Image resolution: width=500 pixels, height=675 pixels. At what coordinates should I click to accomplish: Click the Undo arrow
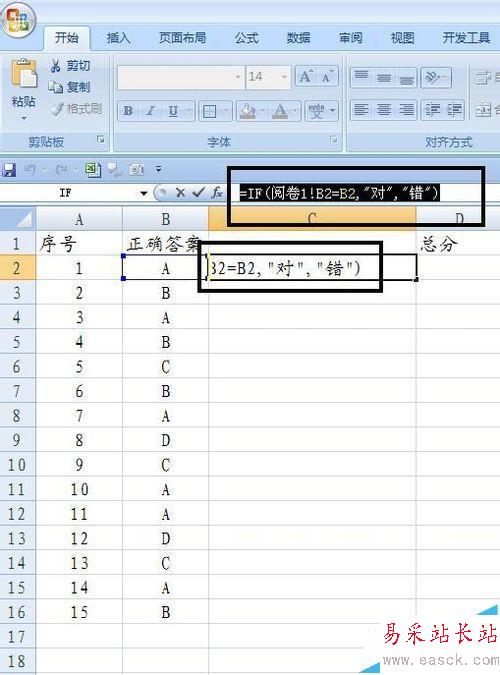[x=30, y=170]
